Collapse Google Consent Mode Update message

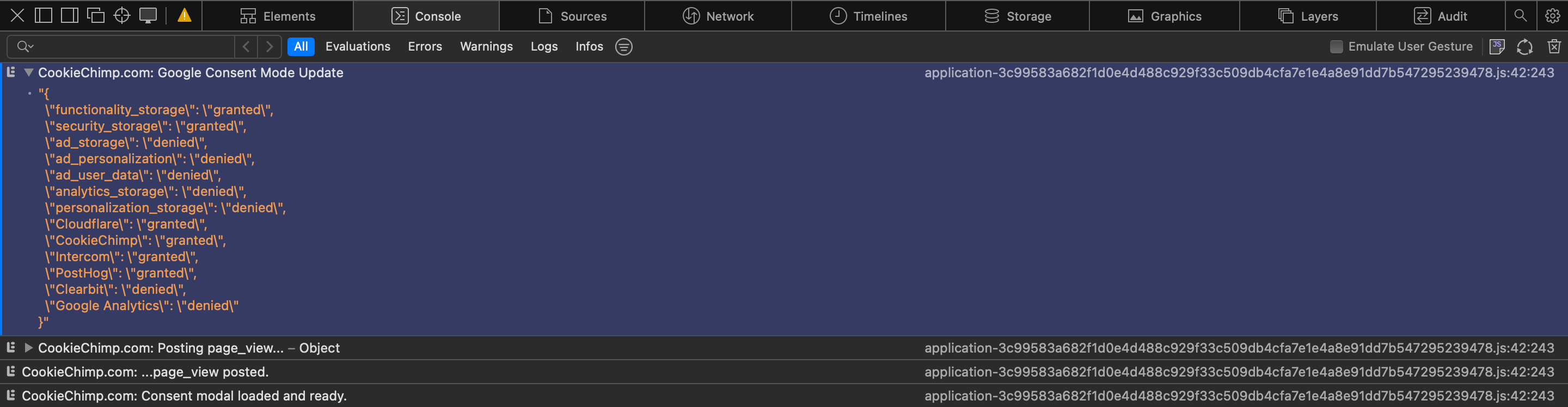[28, 72]
